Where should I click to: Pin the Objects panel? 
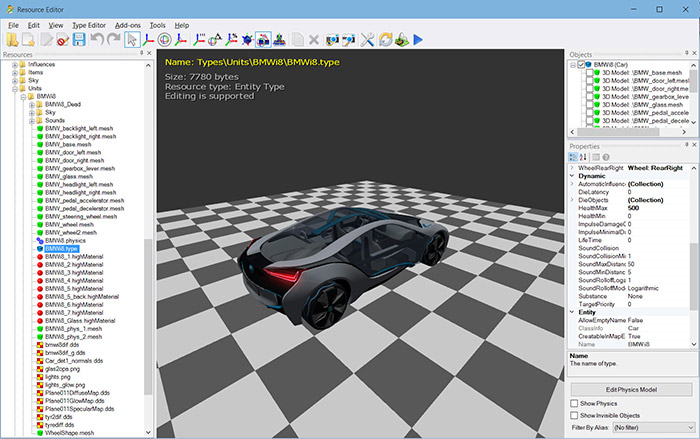(687, 53)
